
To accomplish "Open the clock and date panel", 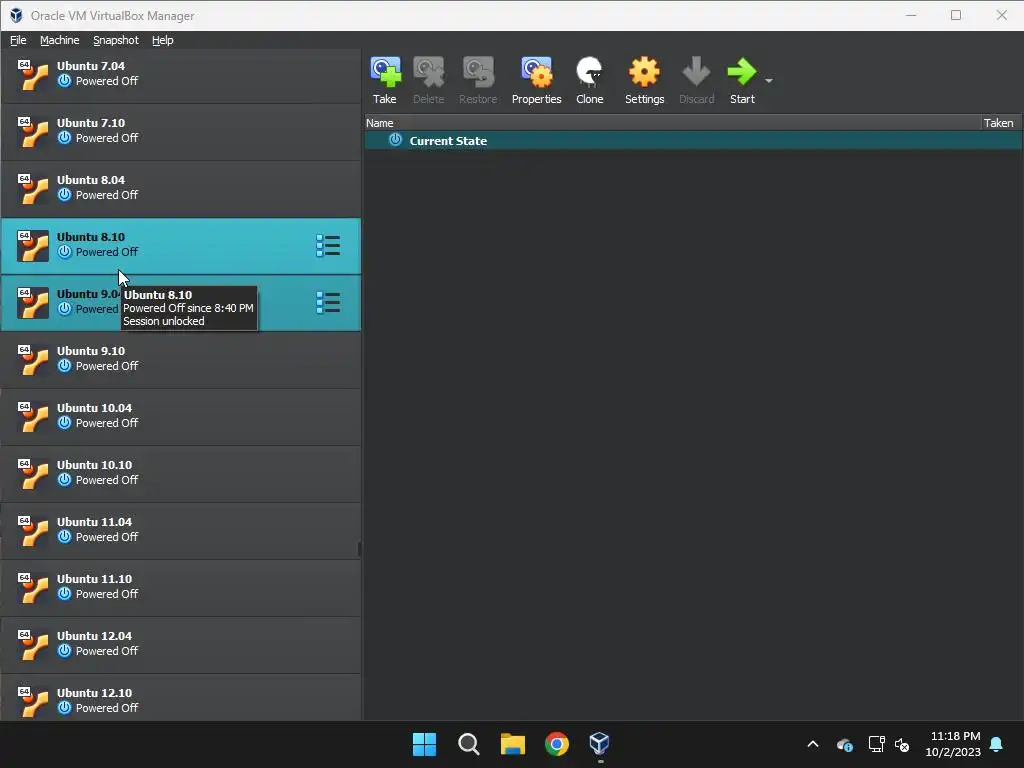I will click(x=953, y=744).
